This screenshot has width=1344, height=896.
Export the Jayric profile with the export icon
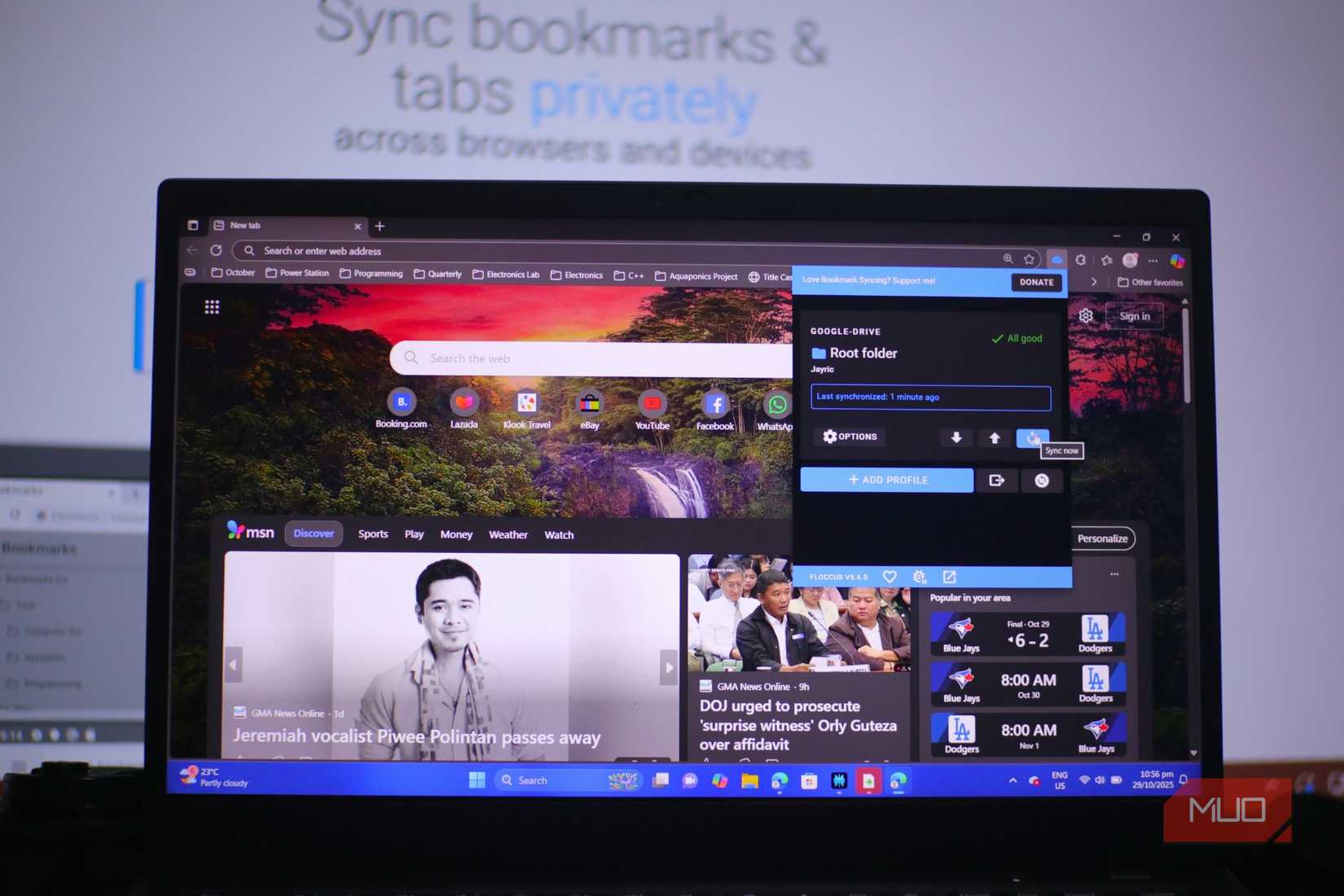coord(997,480)
